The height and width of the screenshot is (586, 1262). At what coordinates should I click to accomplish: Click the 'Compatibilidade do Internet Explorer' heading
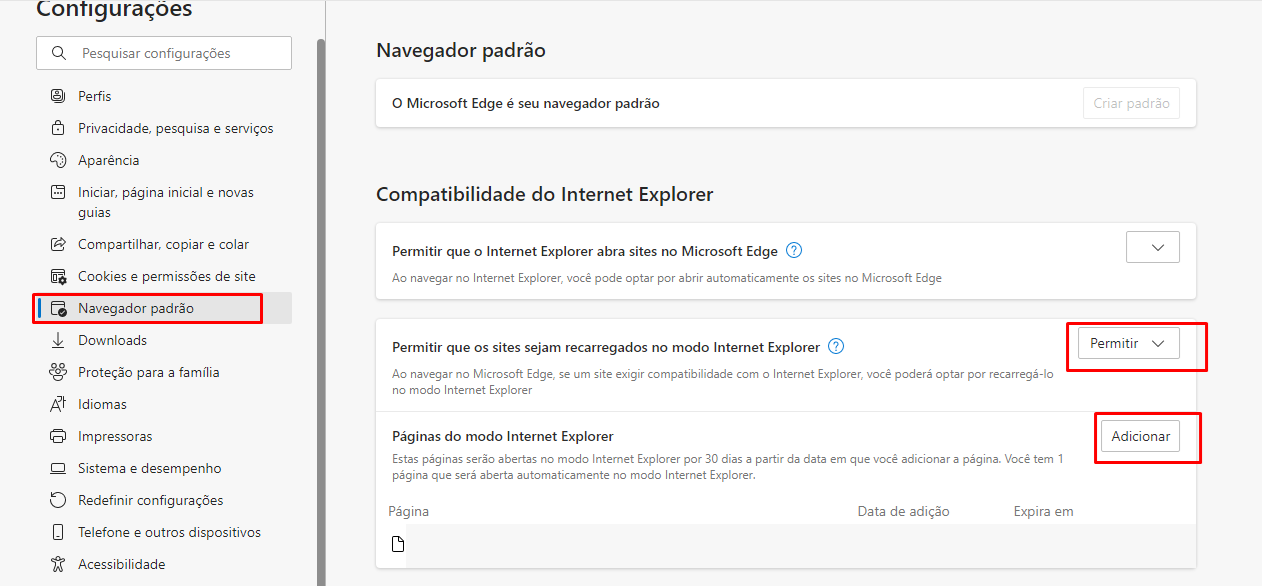pos(545,194)
